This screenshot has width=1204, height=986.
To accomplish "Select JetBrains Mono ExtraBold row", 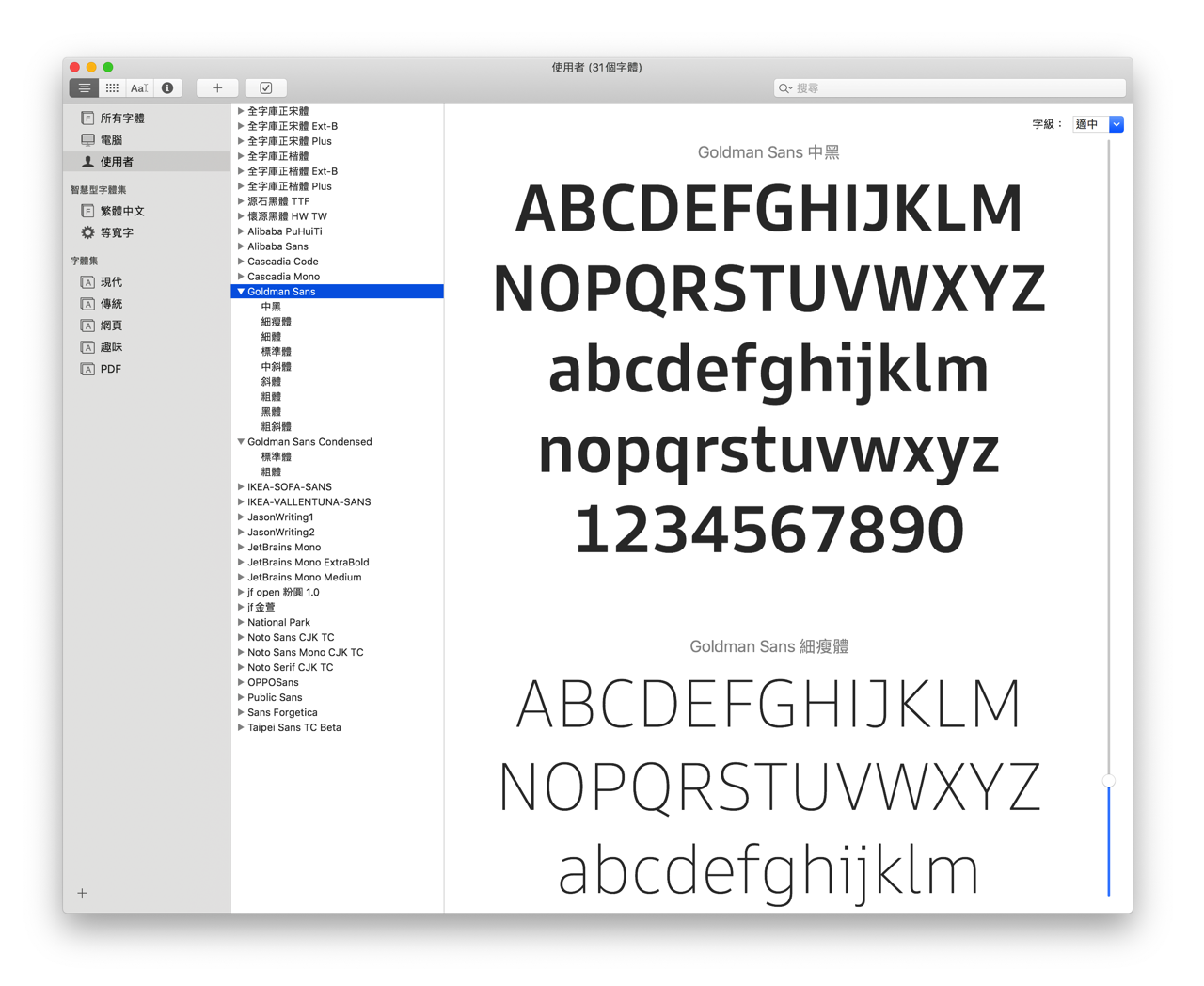I will [338, 563].
